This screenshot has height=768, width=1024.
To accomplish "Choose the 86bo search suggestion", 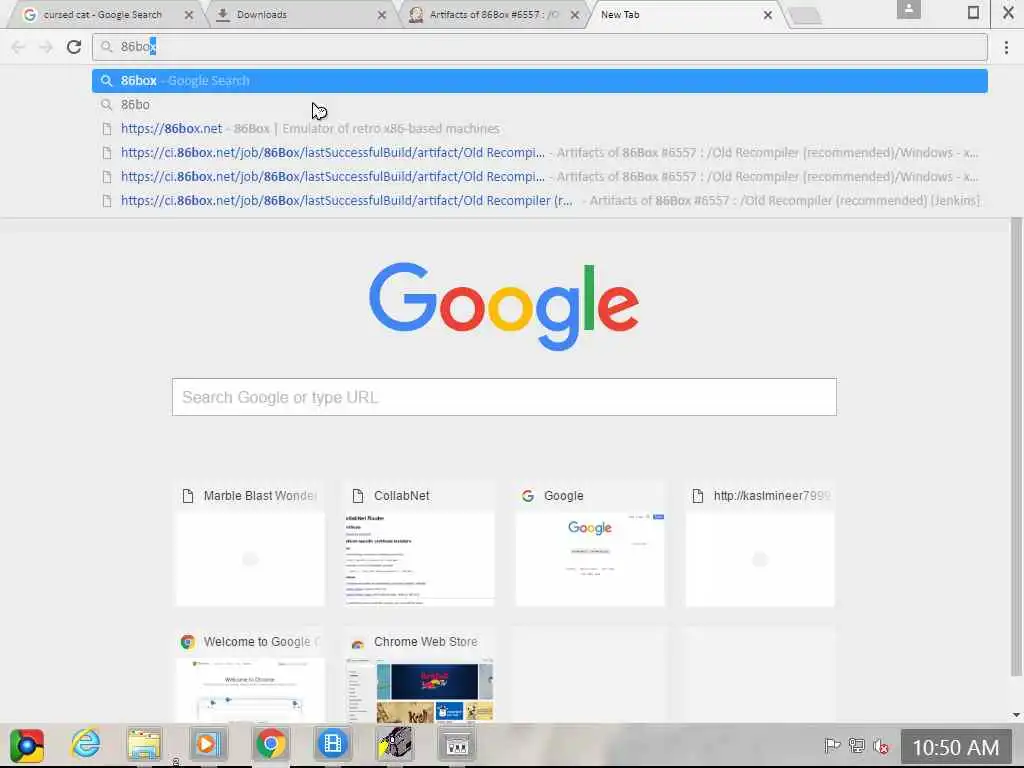I will tap(539, 104).
